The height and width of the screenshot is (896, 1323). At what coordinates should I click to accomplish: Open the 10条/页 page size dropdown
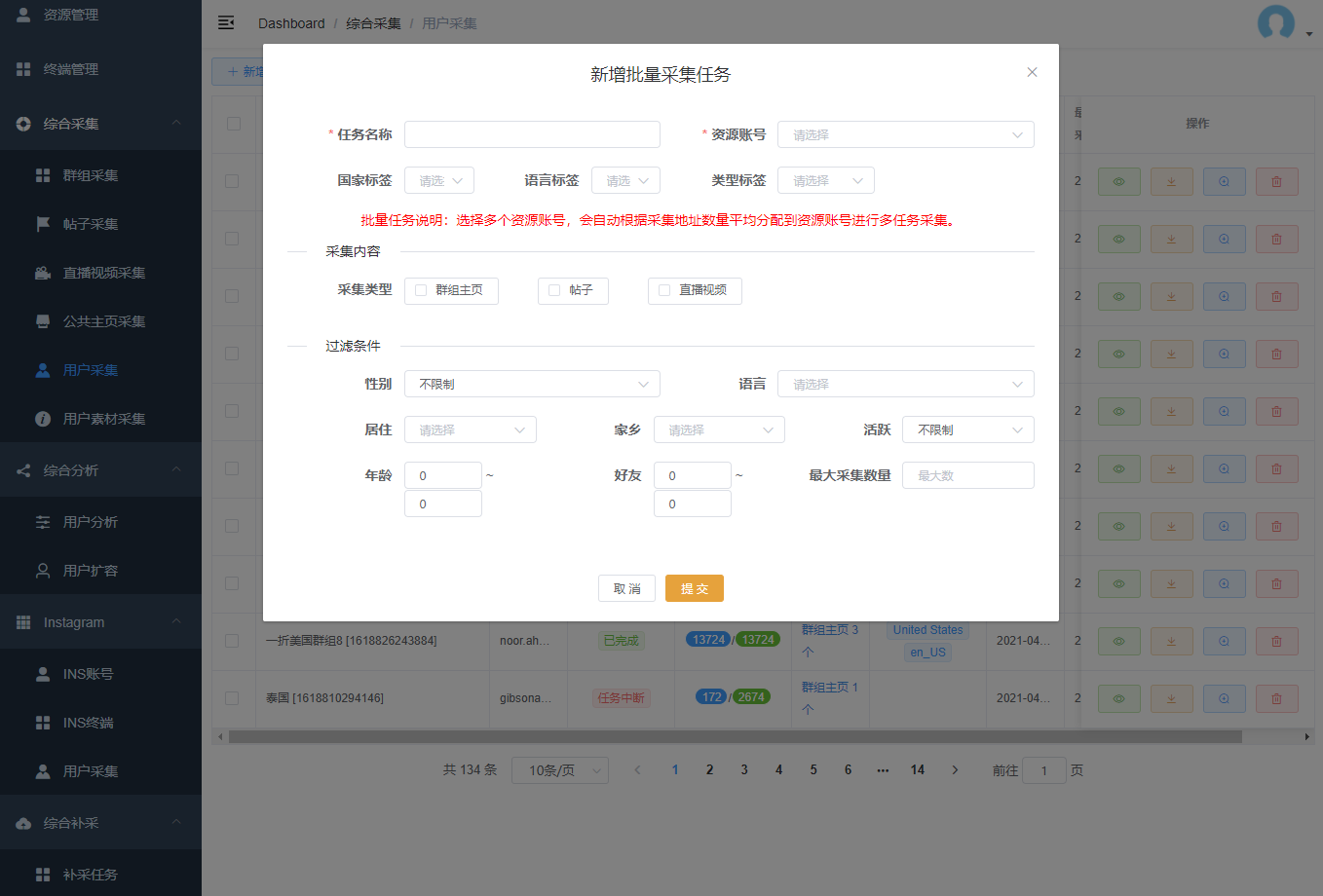tap(561, 770)
